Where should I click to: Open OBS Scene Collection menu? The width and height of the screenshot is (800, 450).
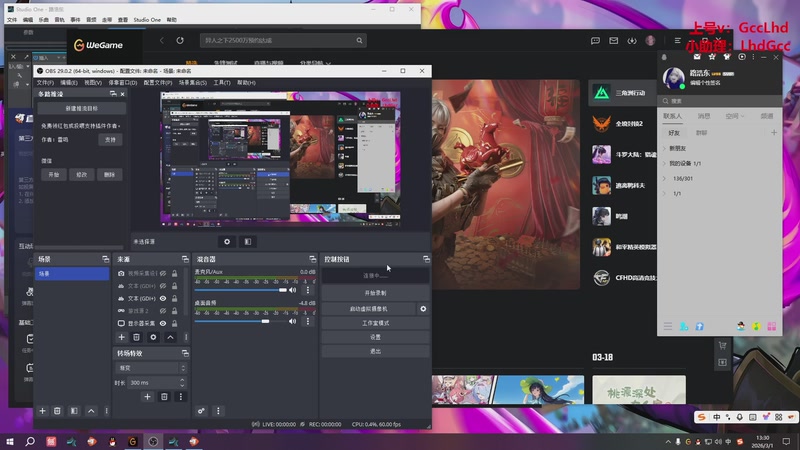coord(192,83)
